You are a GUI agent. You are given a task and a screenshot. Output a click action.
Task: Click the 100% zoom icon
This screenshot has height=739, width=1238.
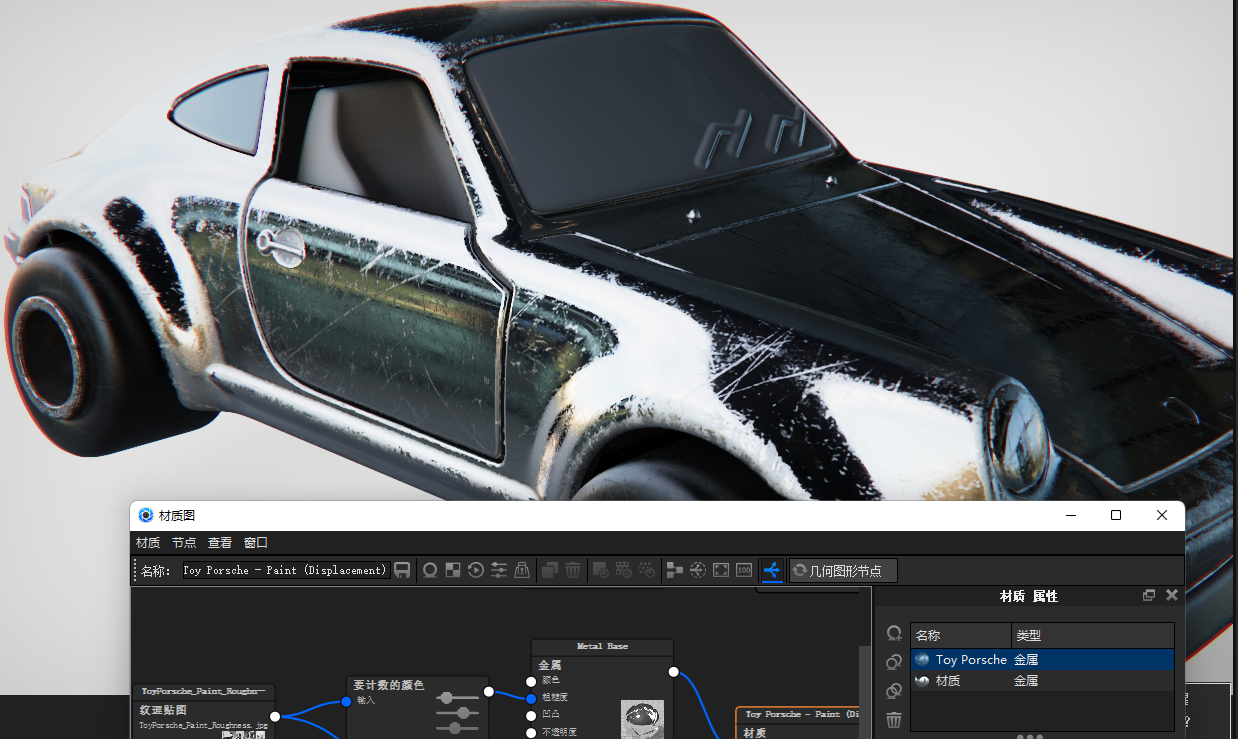[x=744, y=570]
